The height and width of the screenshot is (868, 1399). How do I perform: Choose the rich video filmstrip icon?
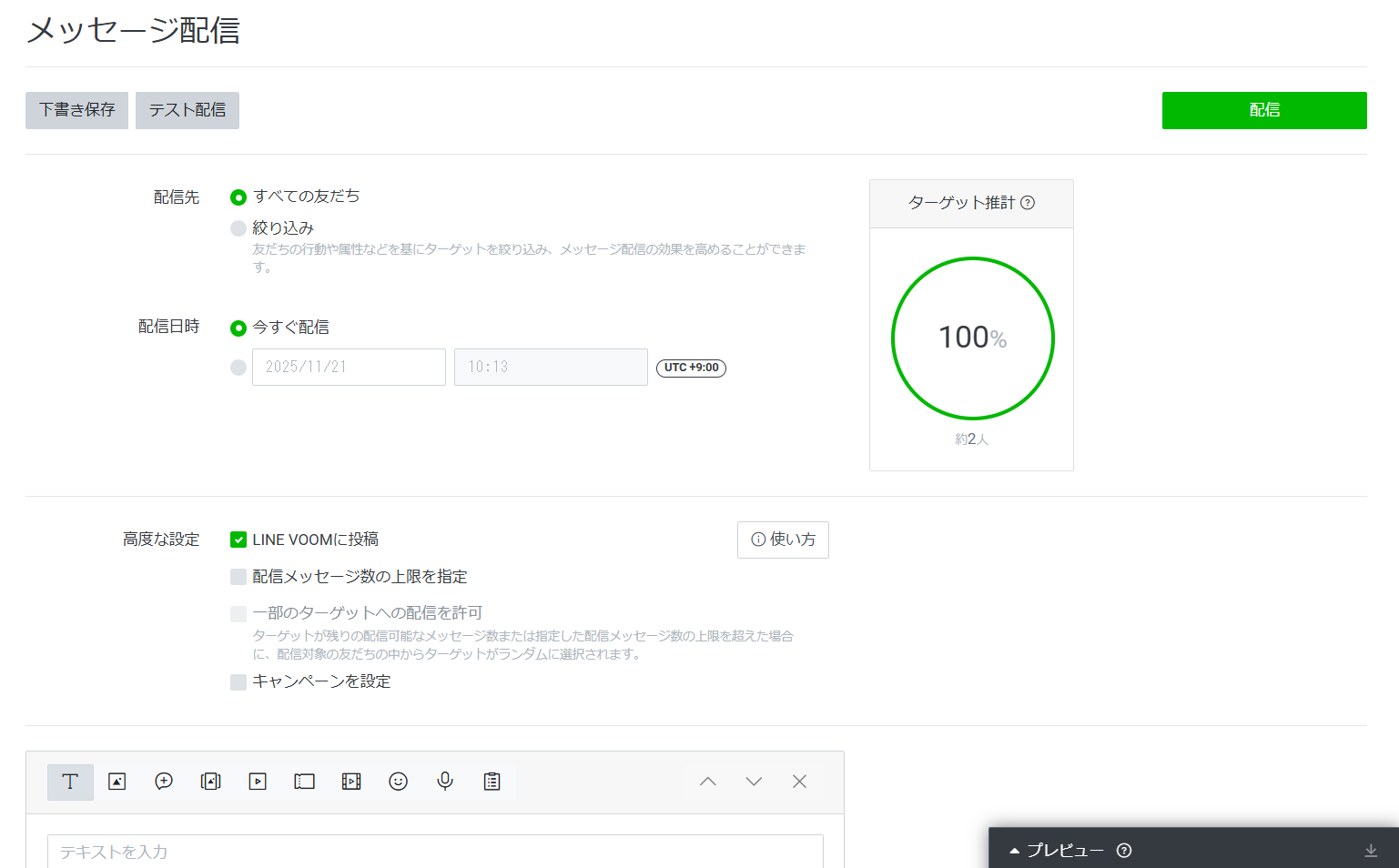351,782
